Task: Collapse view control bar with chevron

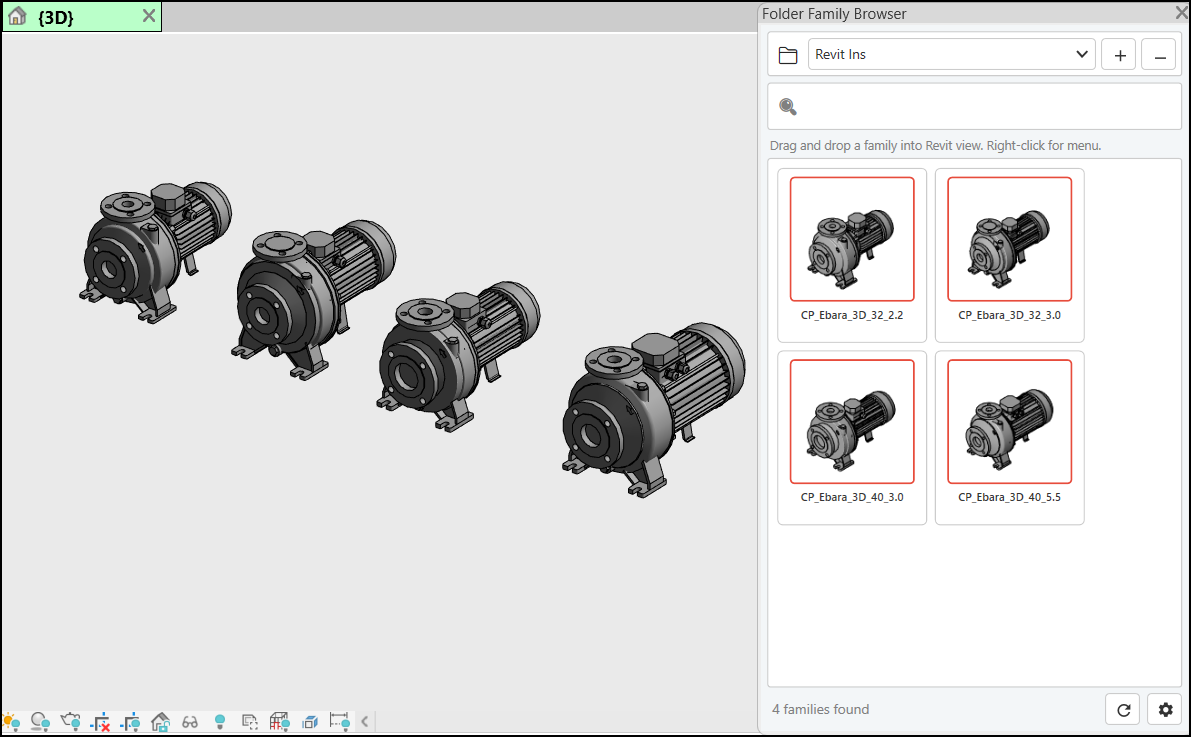Action: coord(365,721)
